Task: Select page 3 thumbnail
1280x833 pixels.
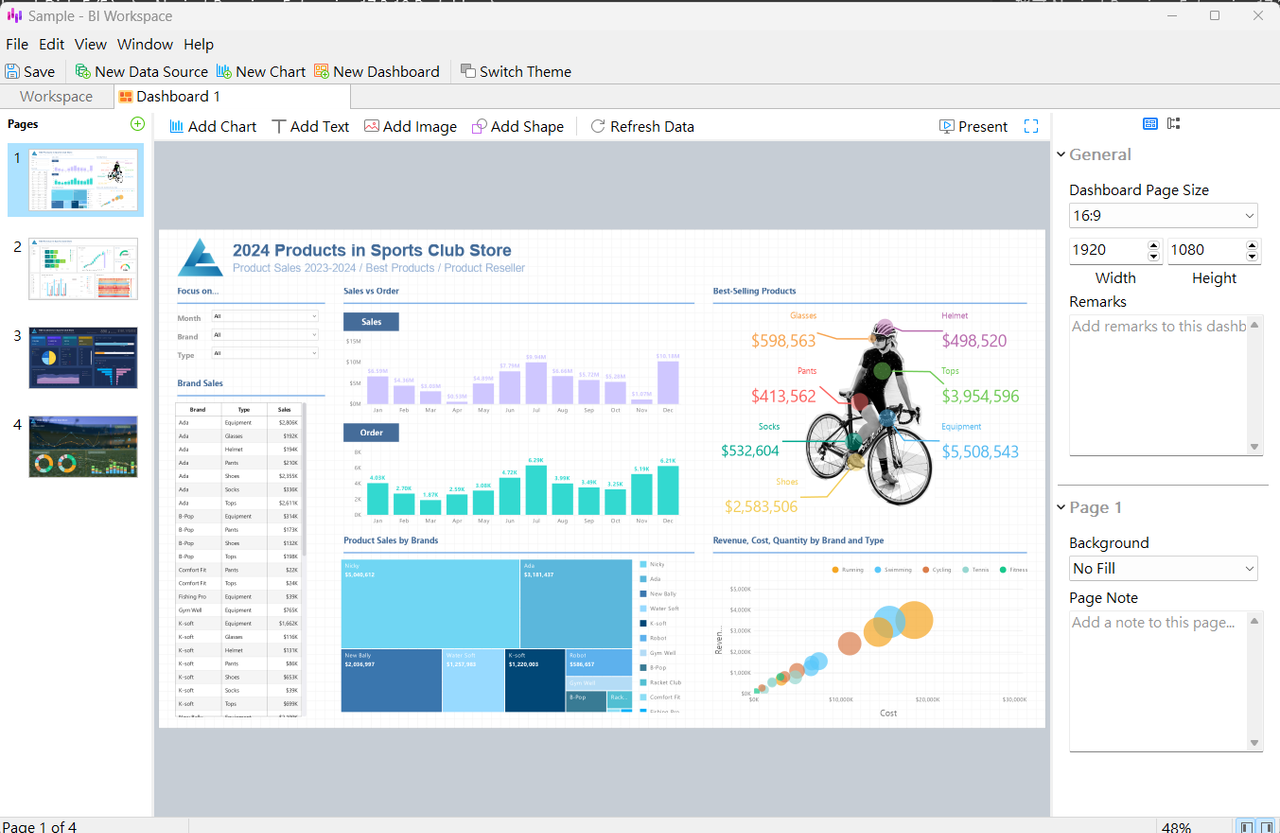Action: (x=83, y=357)
